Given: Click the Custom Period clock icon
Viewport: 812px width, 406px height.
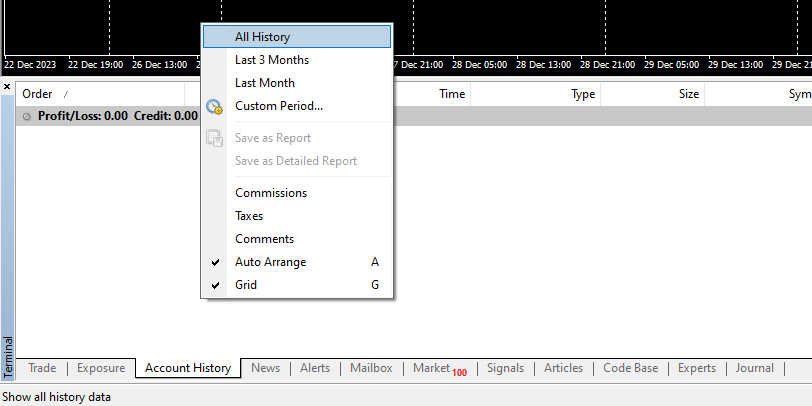Looking at the screenshot, I should point(214,106).
